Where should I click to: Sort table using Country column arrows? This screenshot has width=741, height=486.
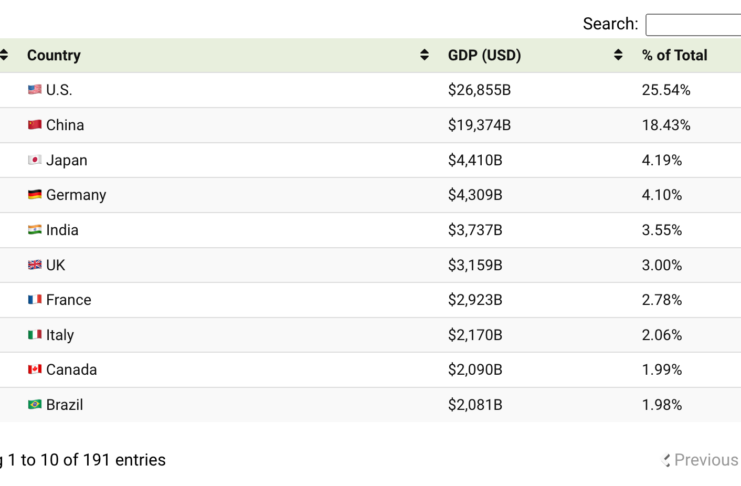pos(425,55)
